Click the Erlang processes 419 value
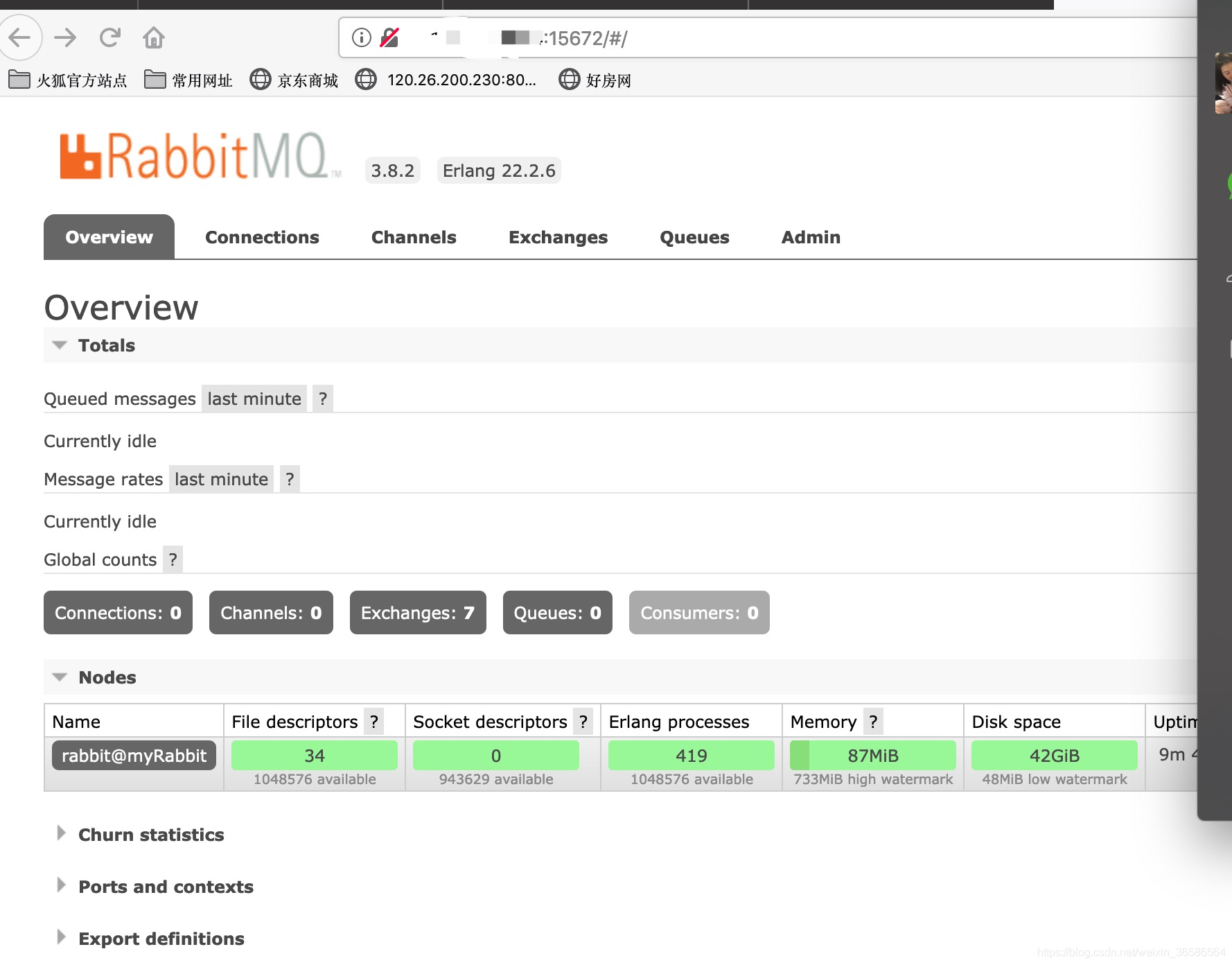Screen dimensions: 1232x965 (x=692, y=756)
